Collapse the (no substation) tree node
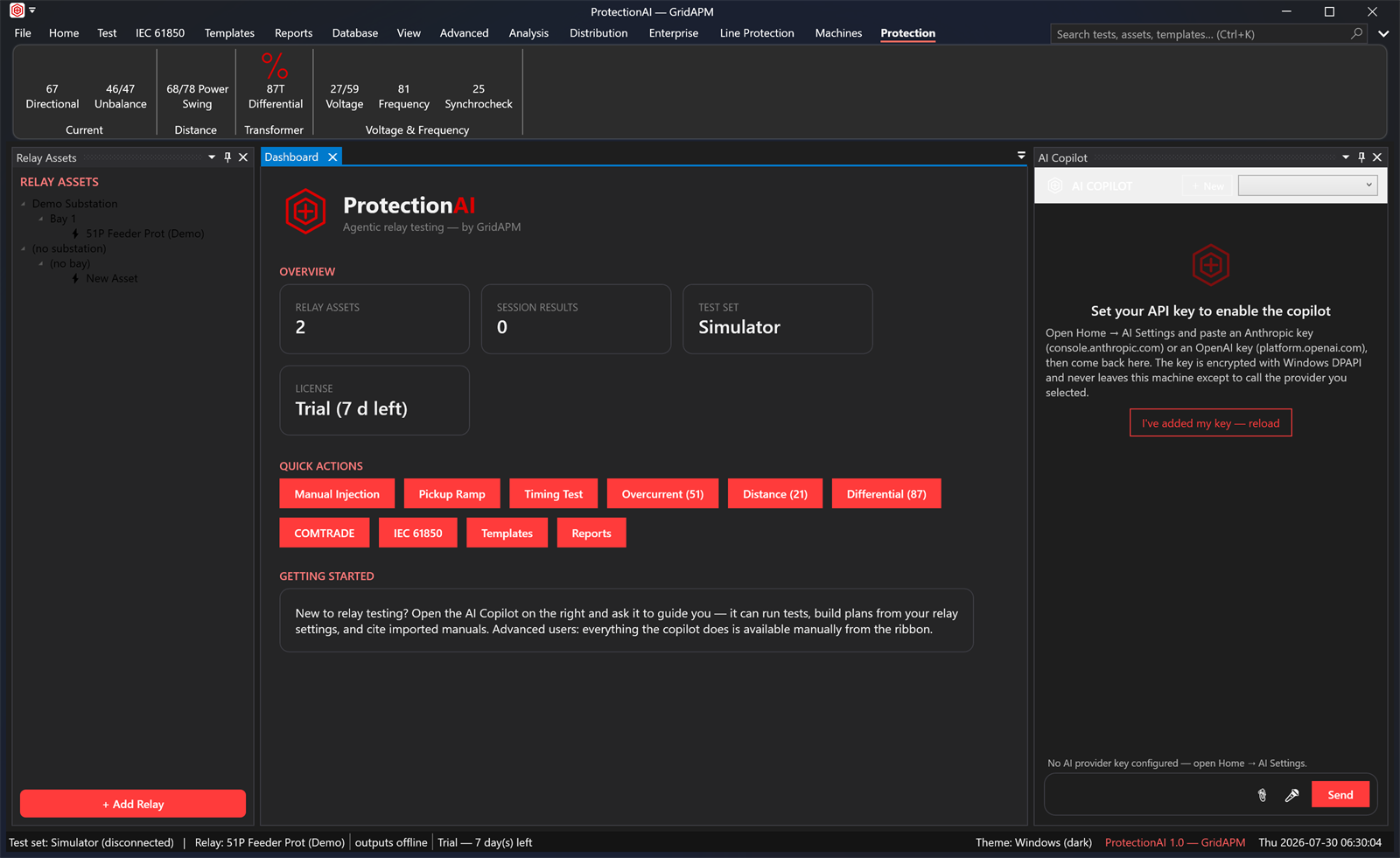The image size is (1400, 858). point(24,248)
